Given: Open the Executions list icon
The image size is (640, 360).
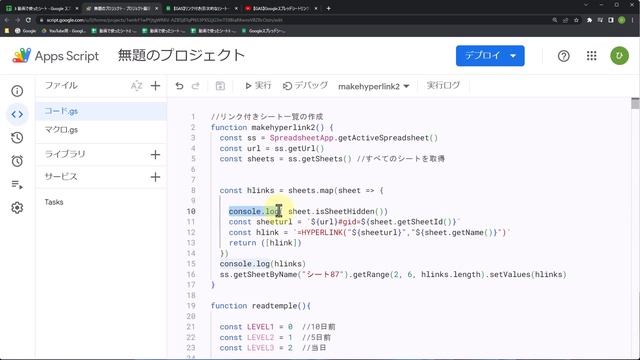Looking at the screenshot, I should point(17,184).
